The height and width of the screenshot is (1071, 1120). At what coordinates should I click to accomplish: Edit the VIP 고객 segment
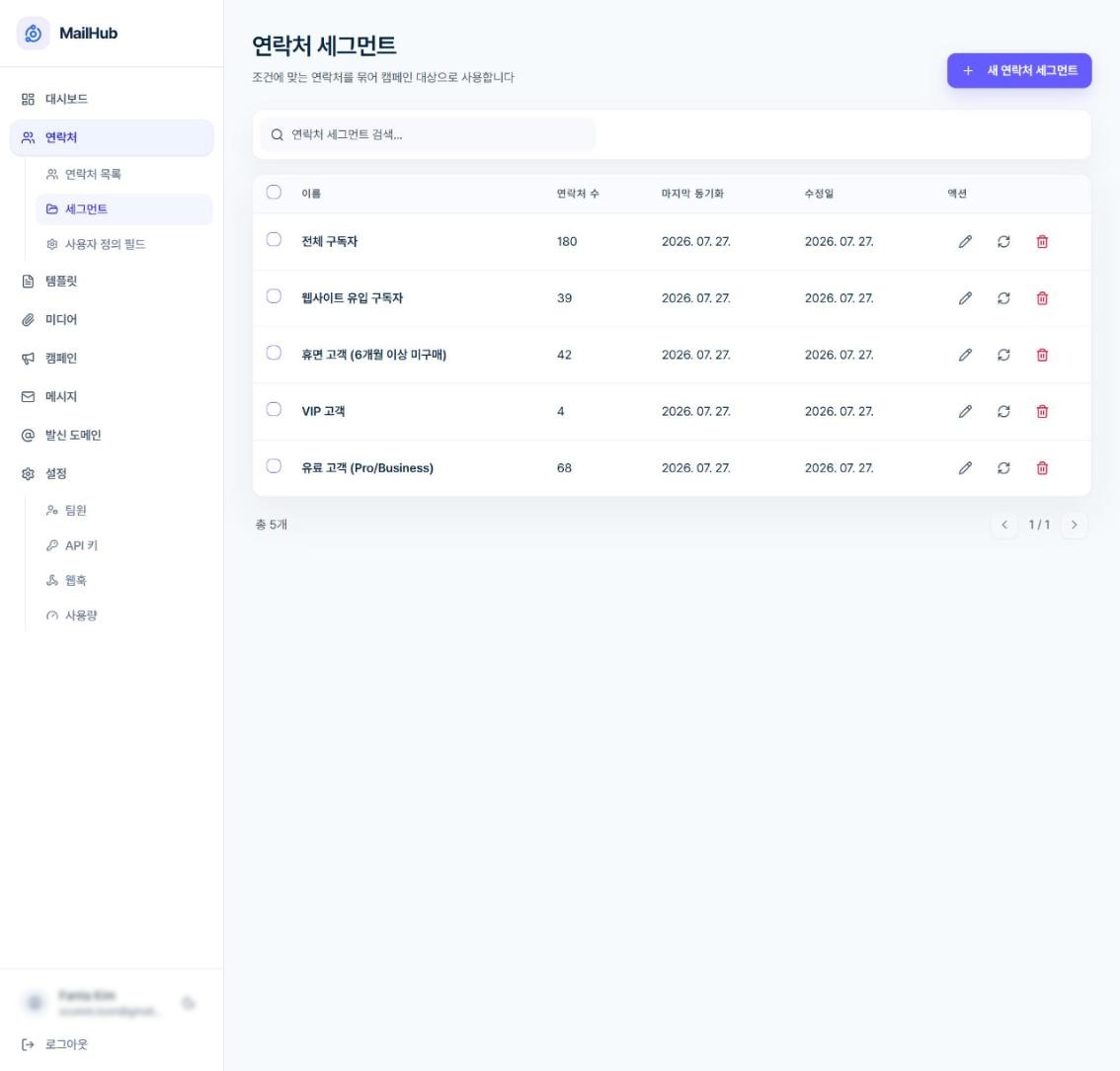tap(965, 412)
